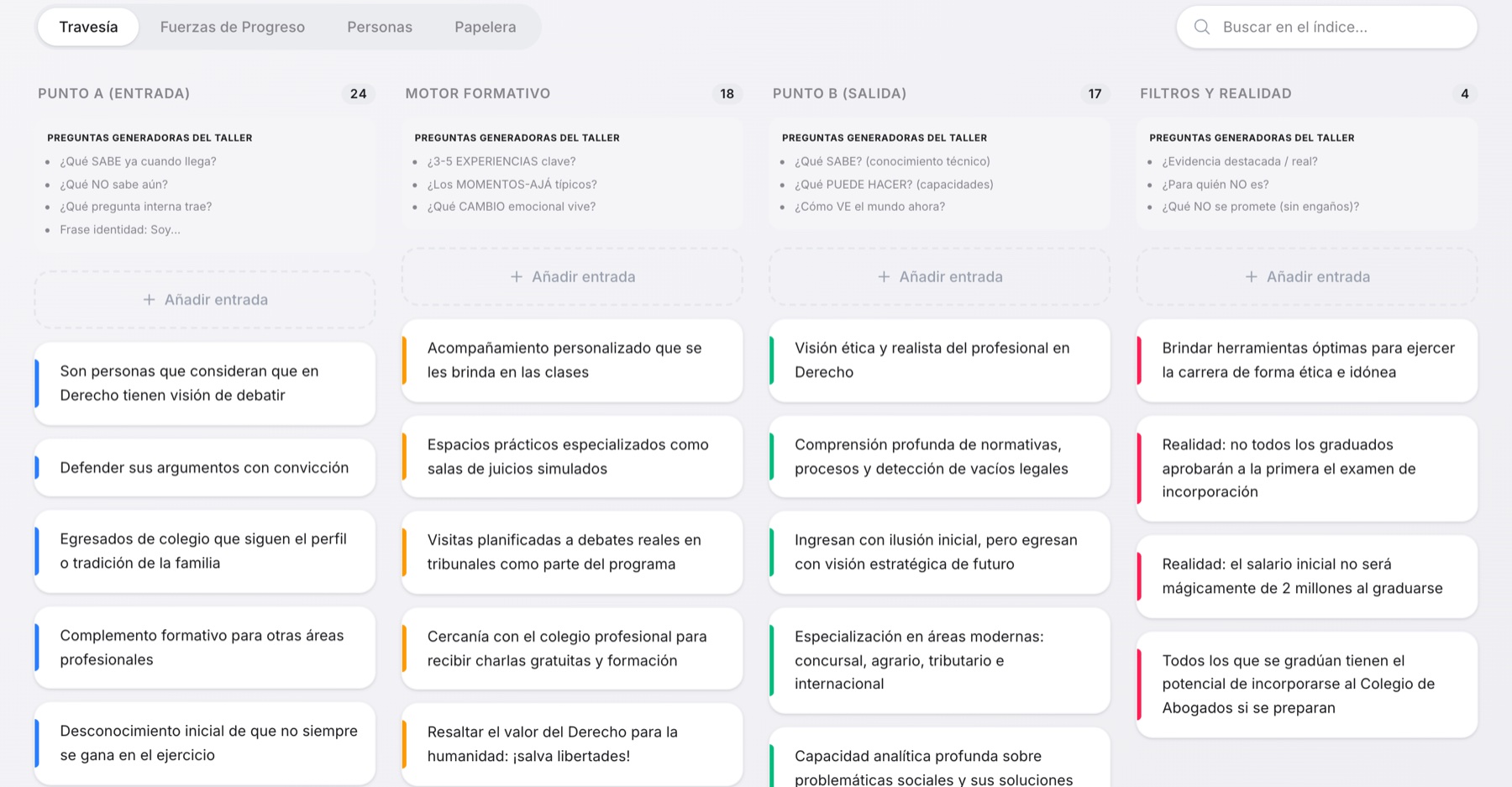The width and height of the screenshot is (1512, 787).
Task: Click the search magnifier icon
Action: tap(1201, 27)
